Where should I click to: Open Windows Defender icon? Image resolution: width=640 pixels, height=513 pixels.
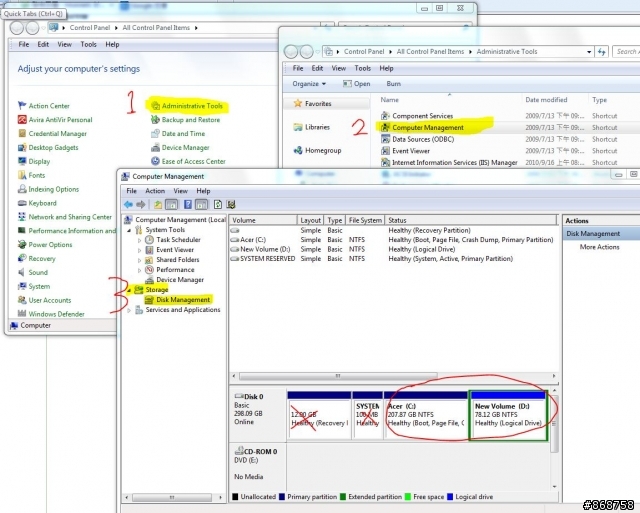click(22, 314)
